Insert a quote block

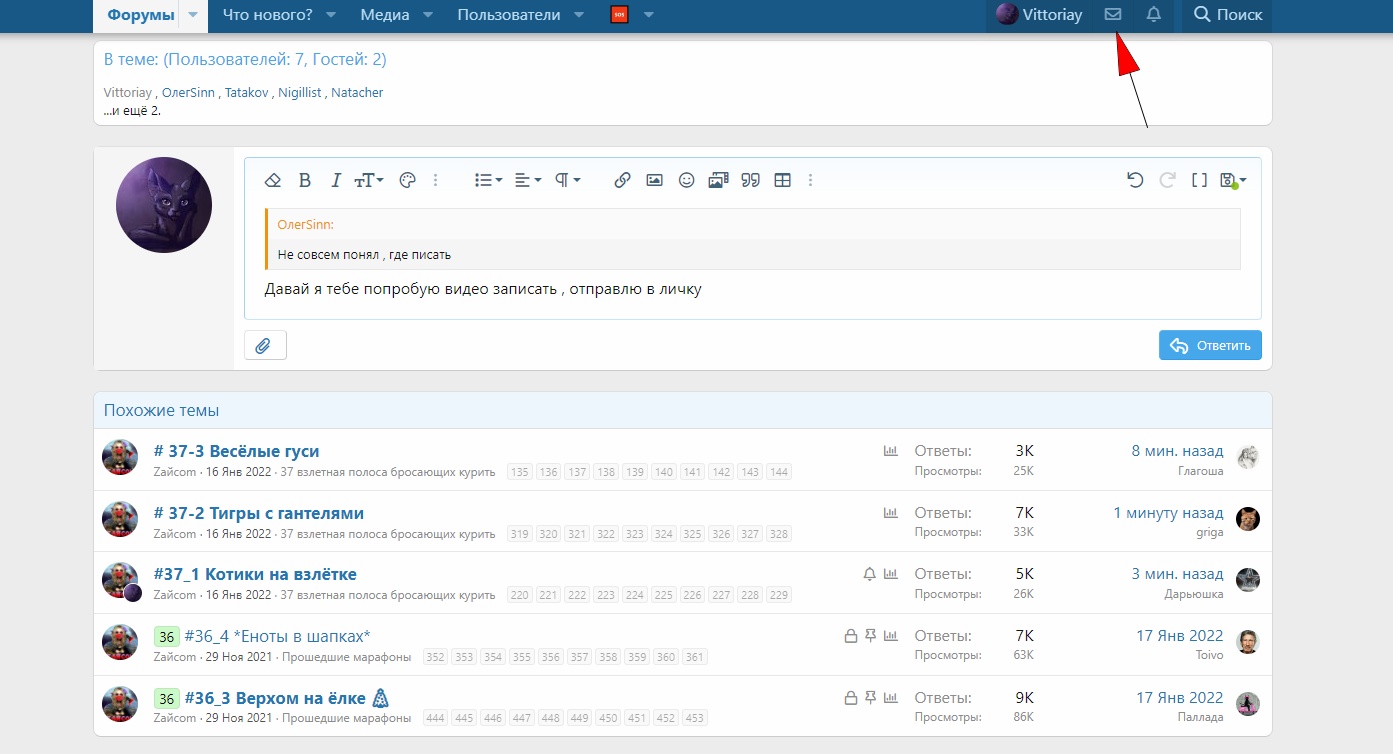click(750, 180)
